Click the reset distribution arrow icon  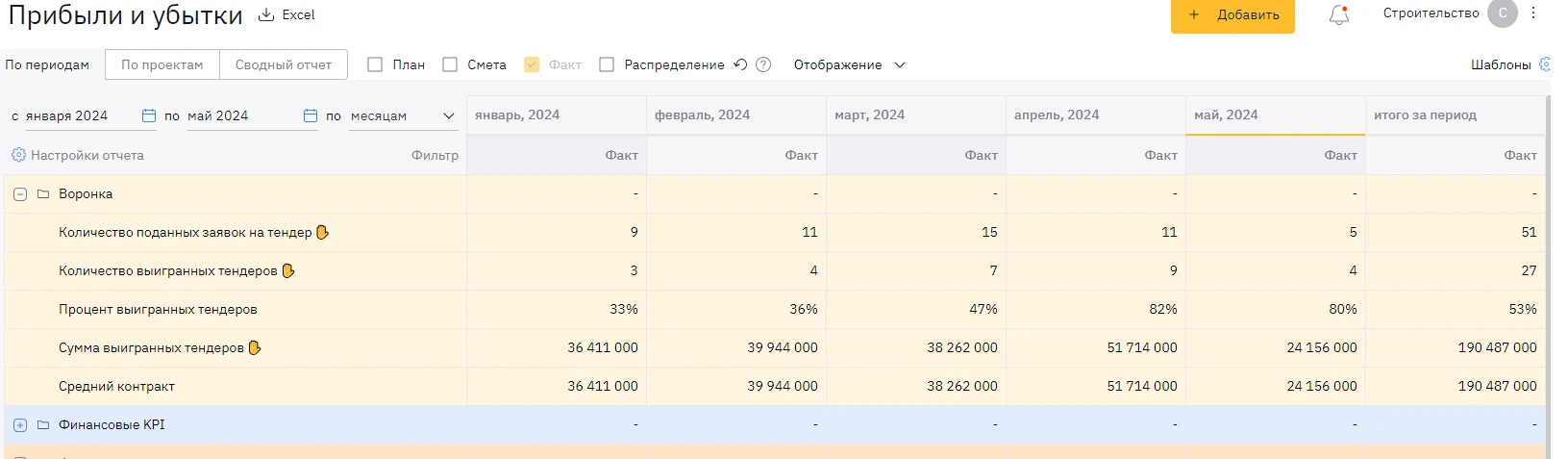pyautogui.click(x=740, y=64)
